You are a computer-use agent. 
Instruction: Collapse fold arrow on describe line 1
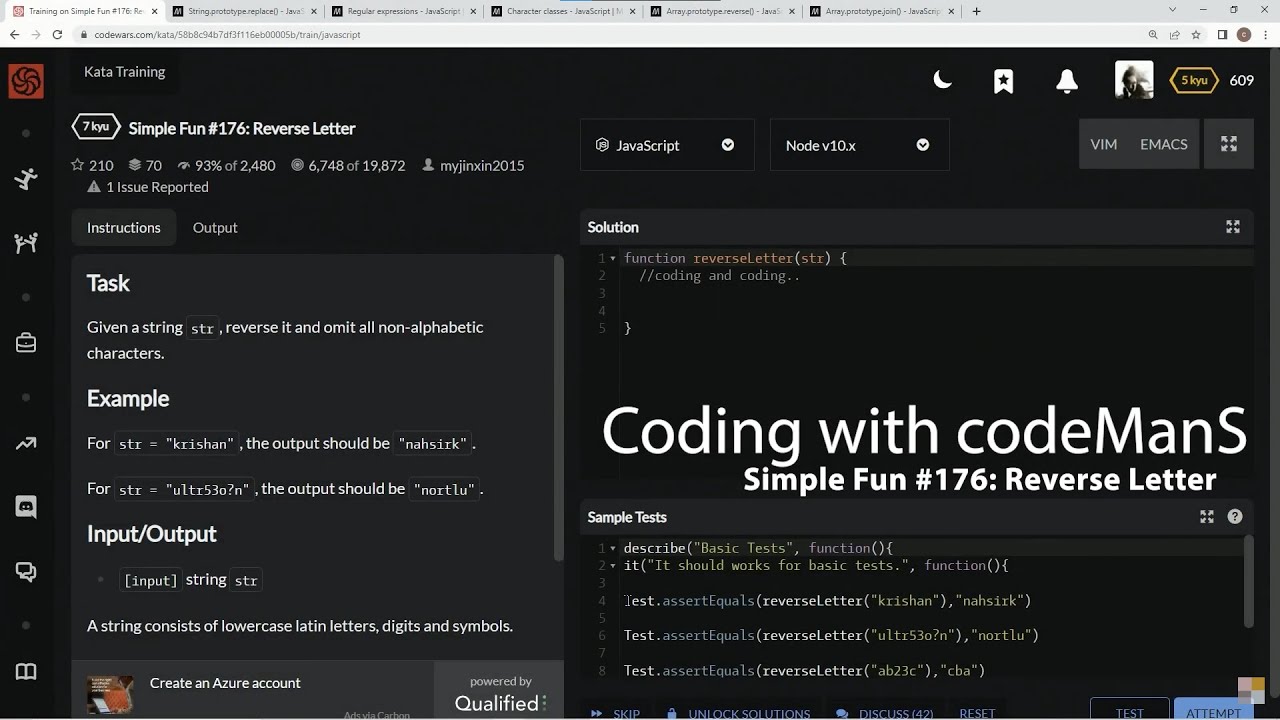point(613,549)
